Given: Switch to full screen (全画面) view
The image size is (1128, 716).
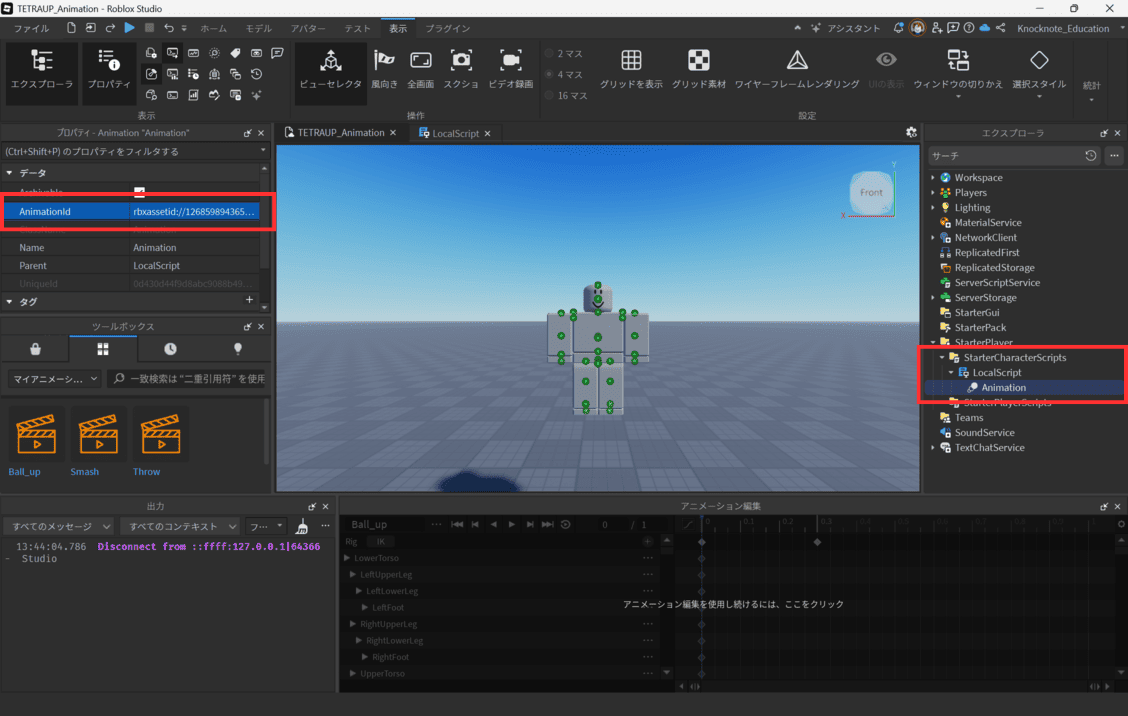Looking at the screenshot, I should [x=420, y=70].
